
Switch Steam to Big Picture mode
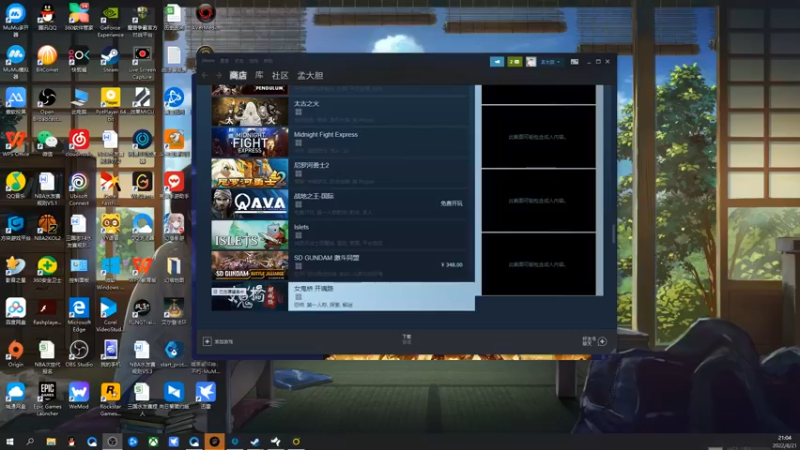coord(574,62)
